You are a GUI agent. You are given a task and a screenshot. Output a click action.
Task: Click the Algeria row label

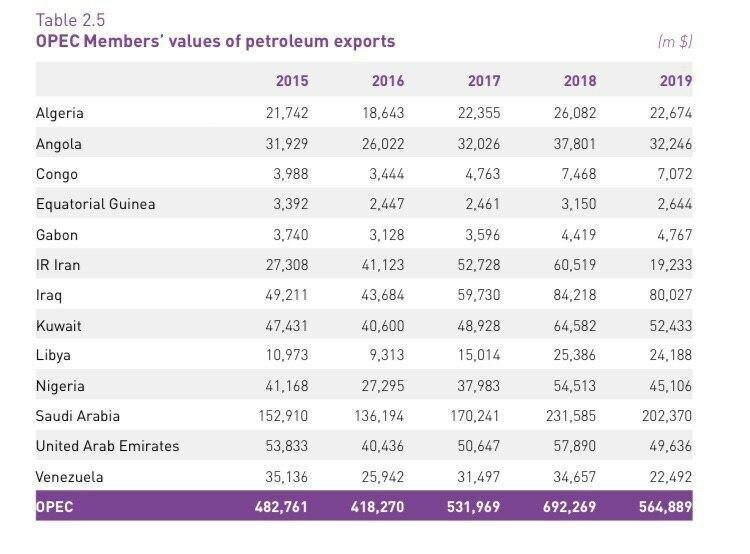point(60,113)
